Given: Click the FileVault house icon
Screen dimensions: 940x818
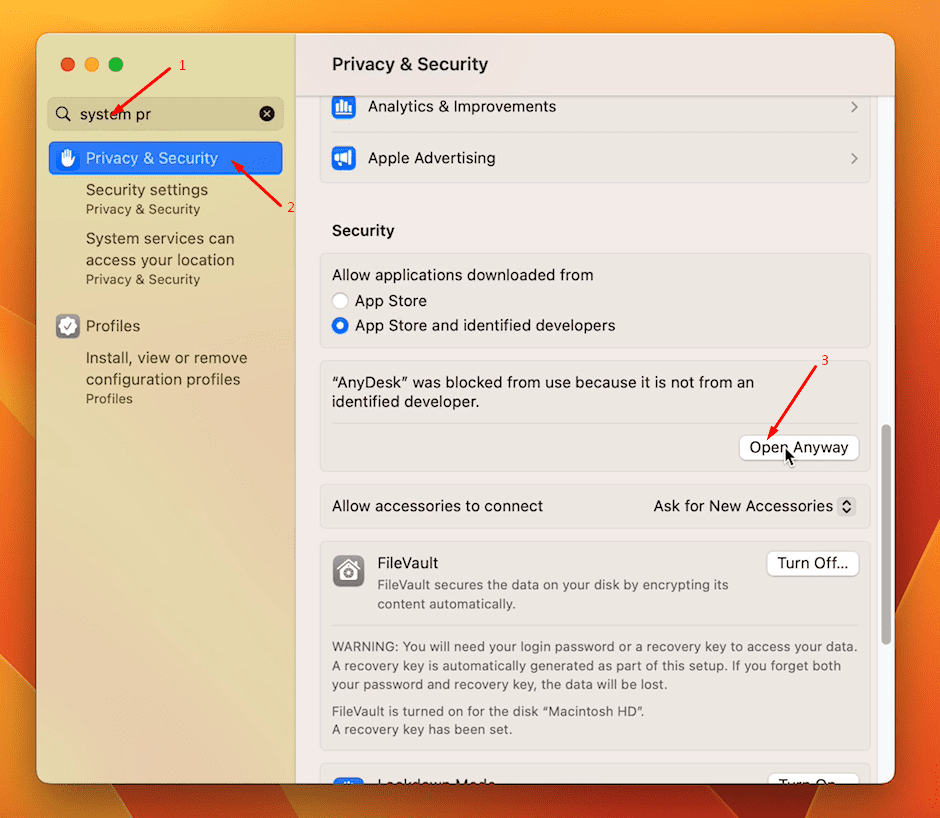Looking at the screenshot, I should click(348, 571).
